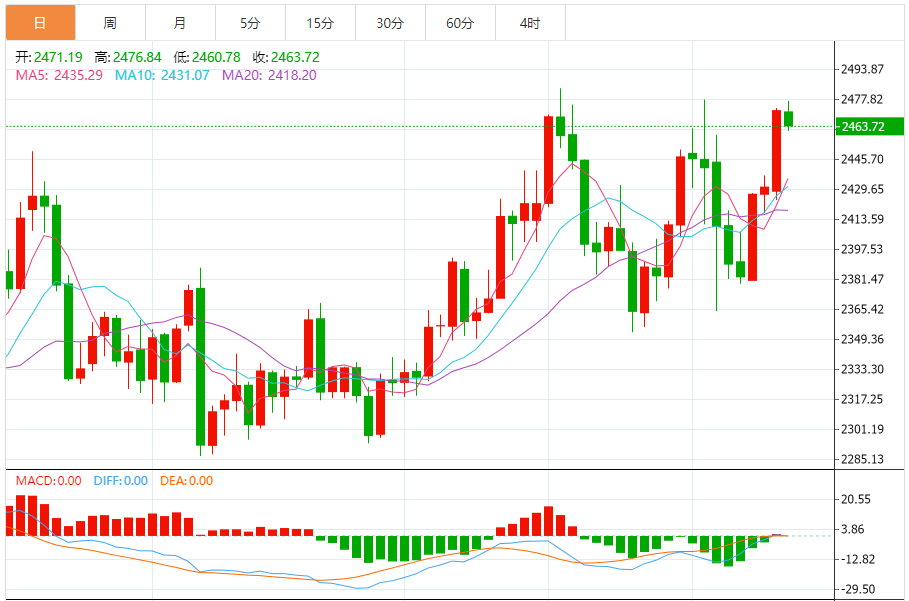909x601 pixels.
Task: Click the 2333.30 price axis label
Action: pos(863,369)
